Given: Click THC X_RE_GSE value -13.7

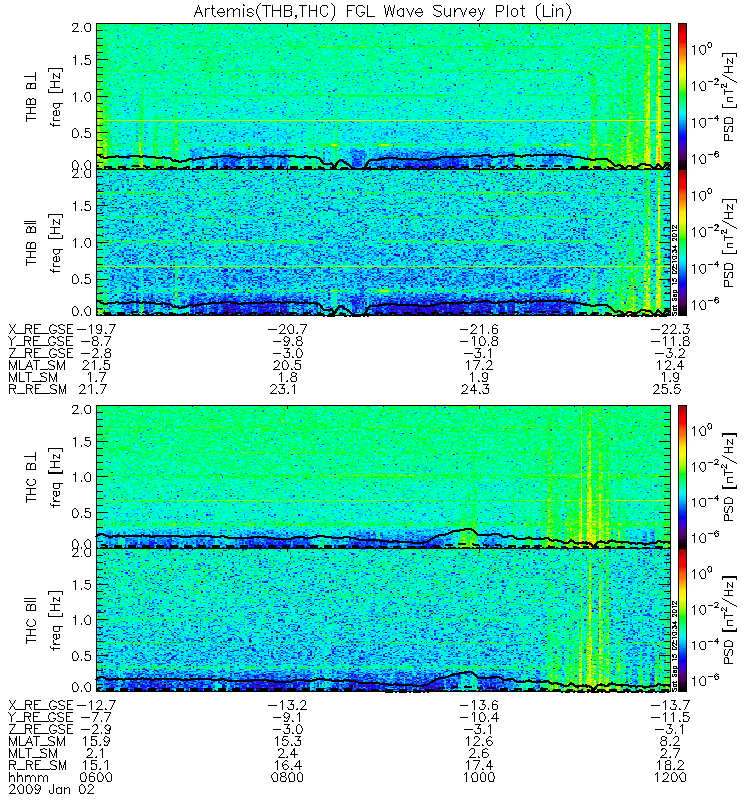Looking at the screenshot, I should pos(670,705).
